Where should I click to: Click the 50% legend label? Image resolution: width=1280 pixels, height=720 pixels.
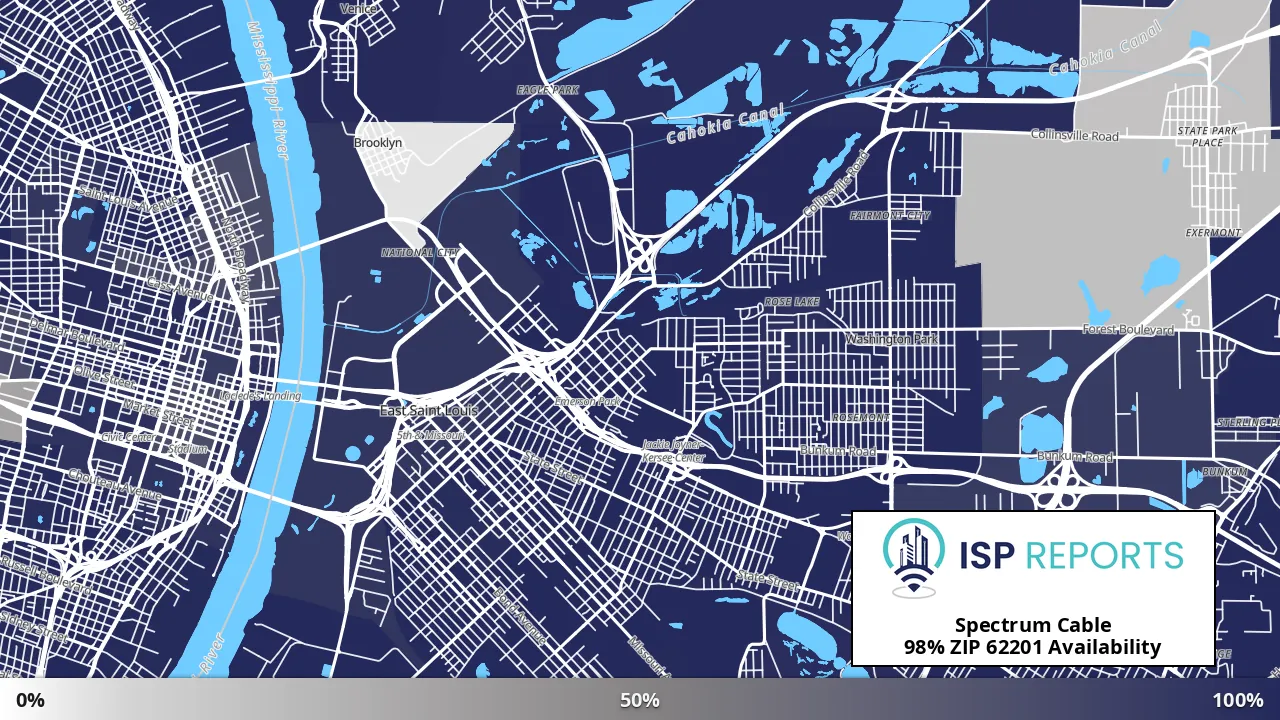click(639, 700)
